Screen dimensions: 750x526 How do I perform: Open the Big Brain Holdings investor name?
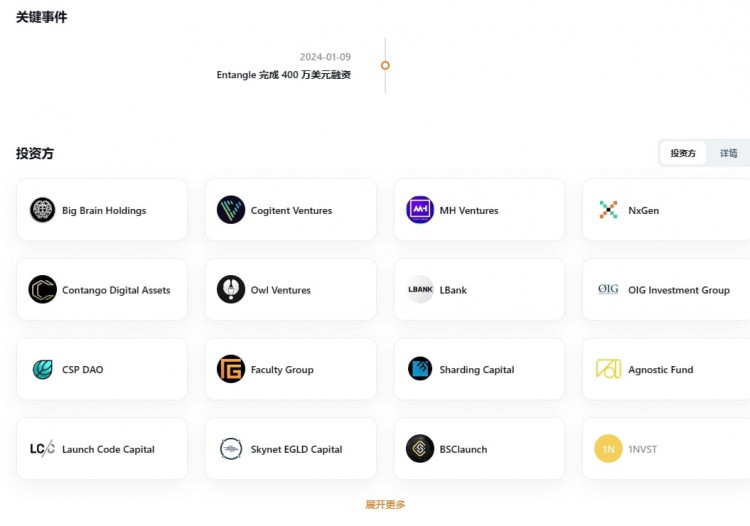coord(104,210)
